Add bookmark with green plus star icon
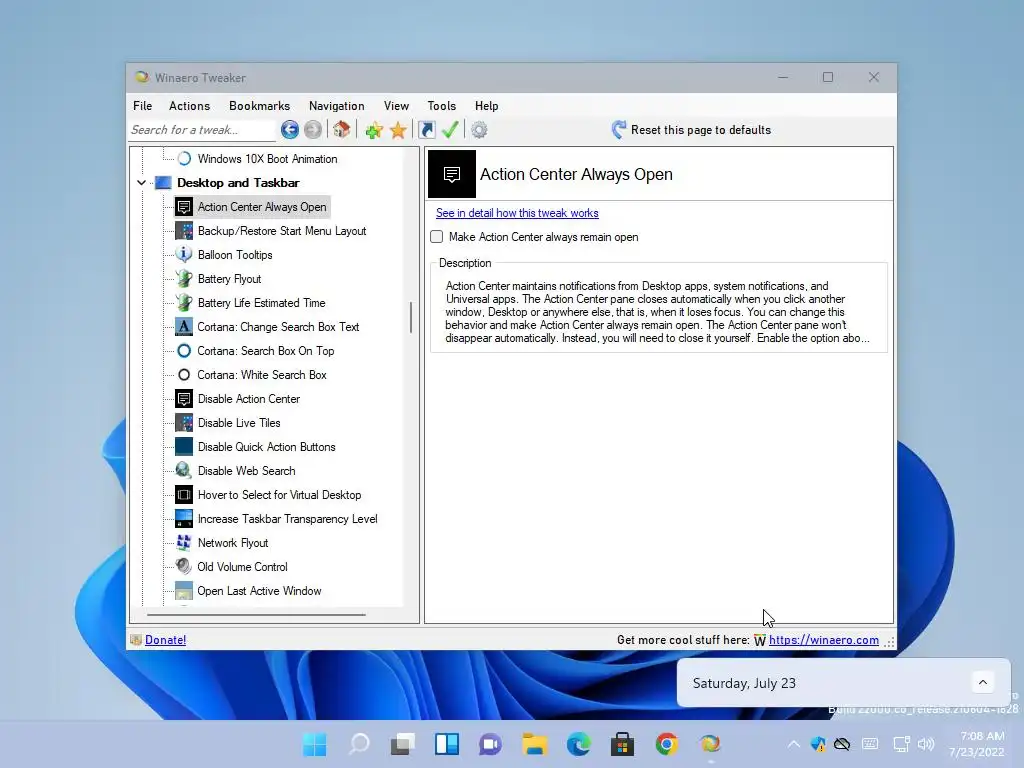Viewport: 1024px width, 768px height. pos(374,130)
